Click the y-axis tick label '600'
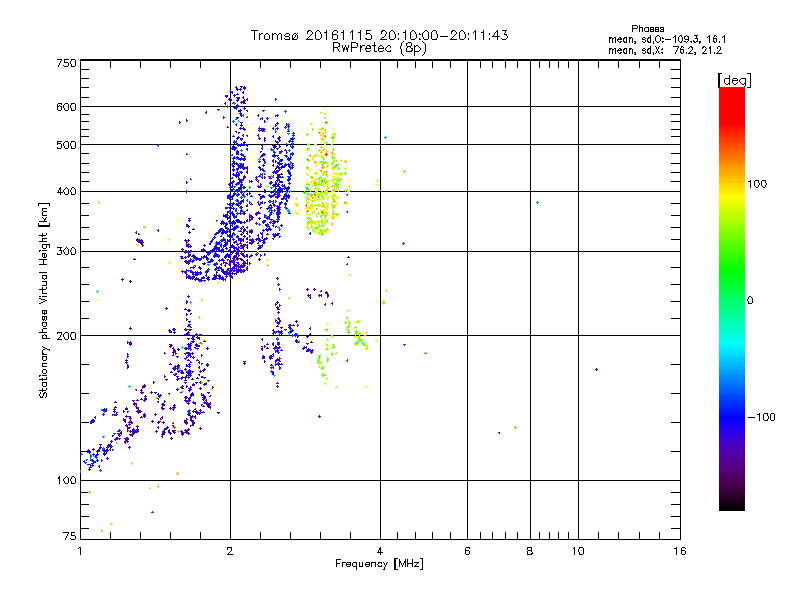Screen dimensions: 800x600 (66, 107)
